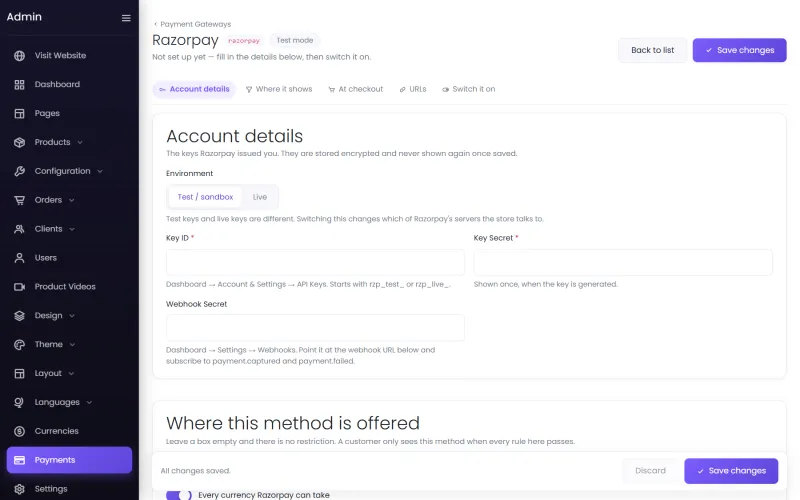Click the Layout panel icon
The width and height of the screenshot is (800, 500).
(19, 373)
